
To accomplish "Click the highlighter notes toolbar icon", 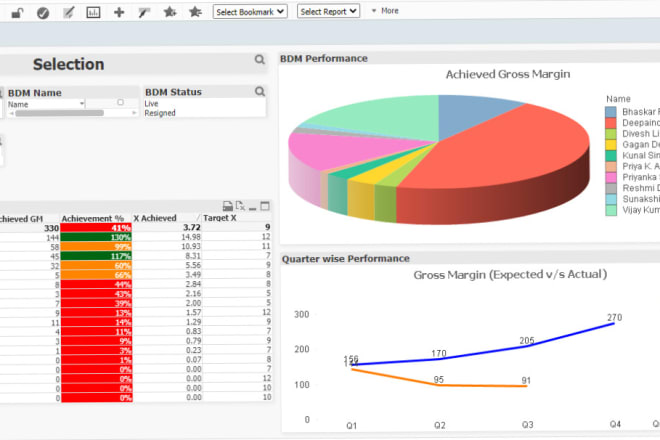I will [144, 13].
